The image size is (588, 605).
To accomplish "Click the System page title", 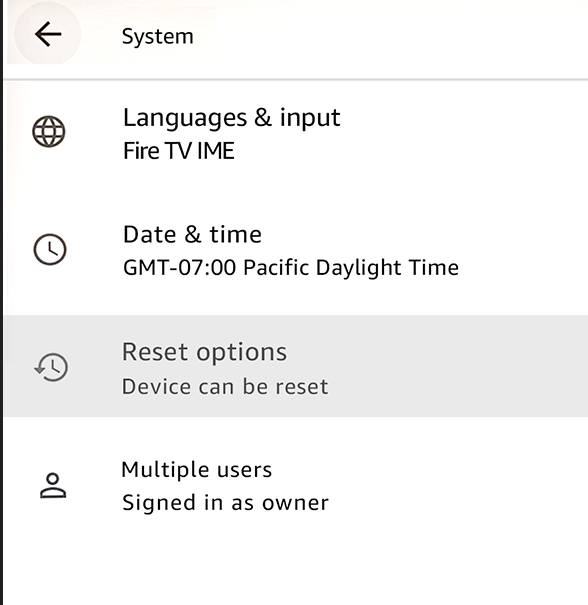I will tap(157, 37).
